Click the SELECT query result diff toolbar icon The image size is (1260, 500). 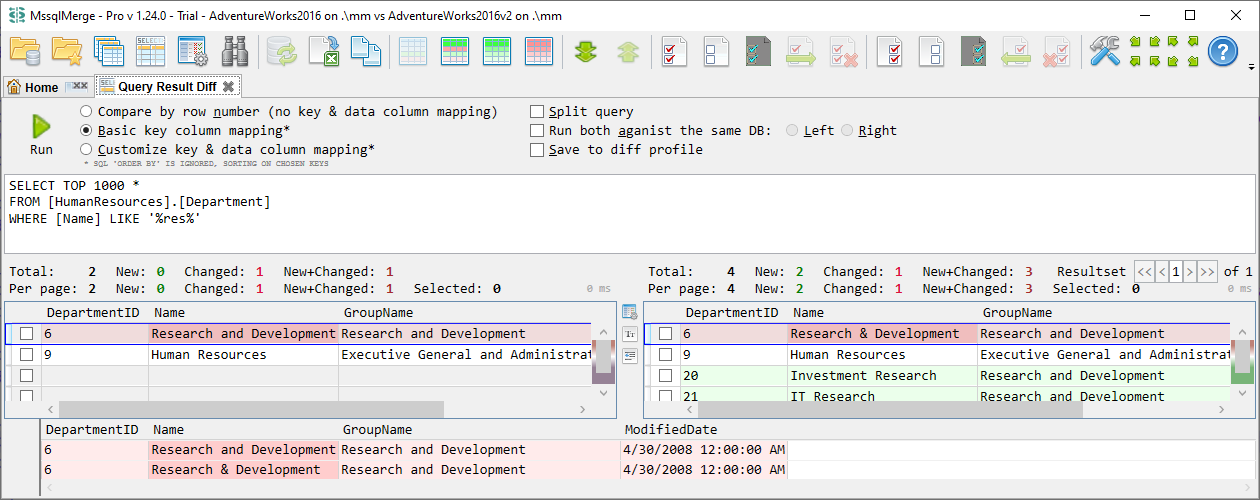[150, 51]
